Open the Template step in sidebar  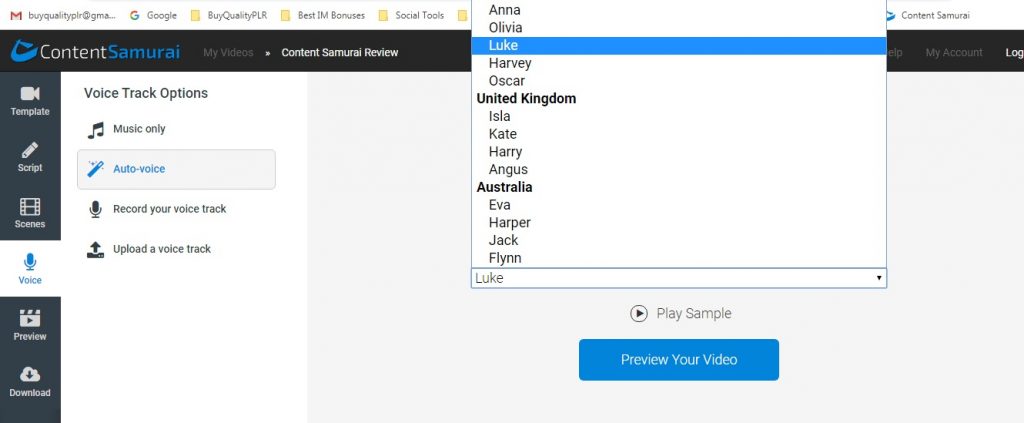(x=30, y=101)
